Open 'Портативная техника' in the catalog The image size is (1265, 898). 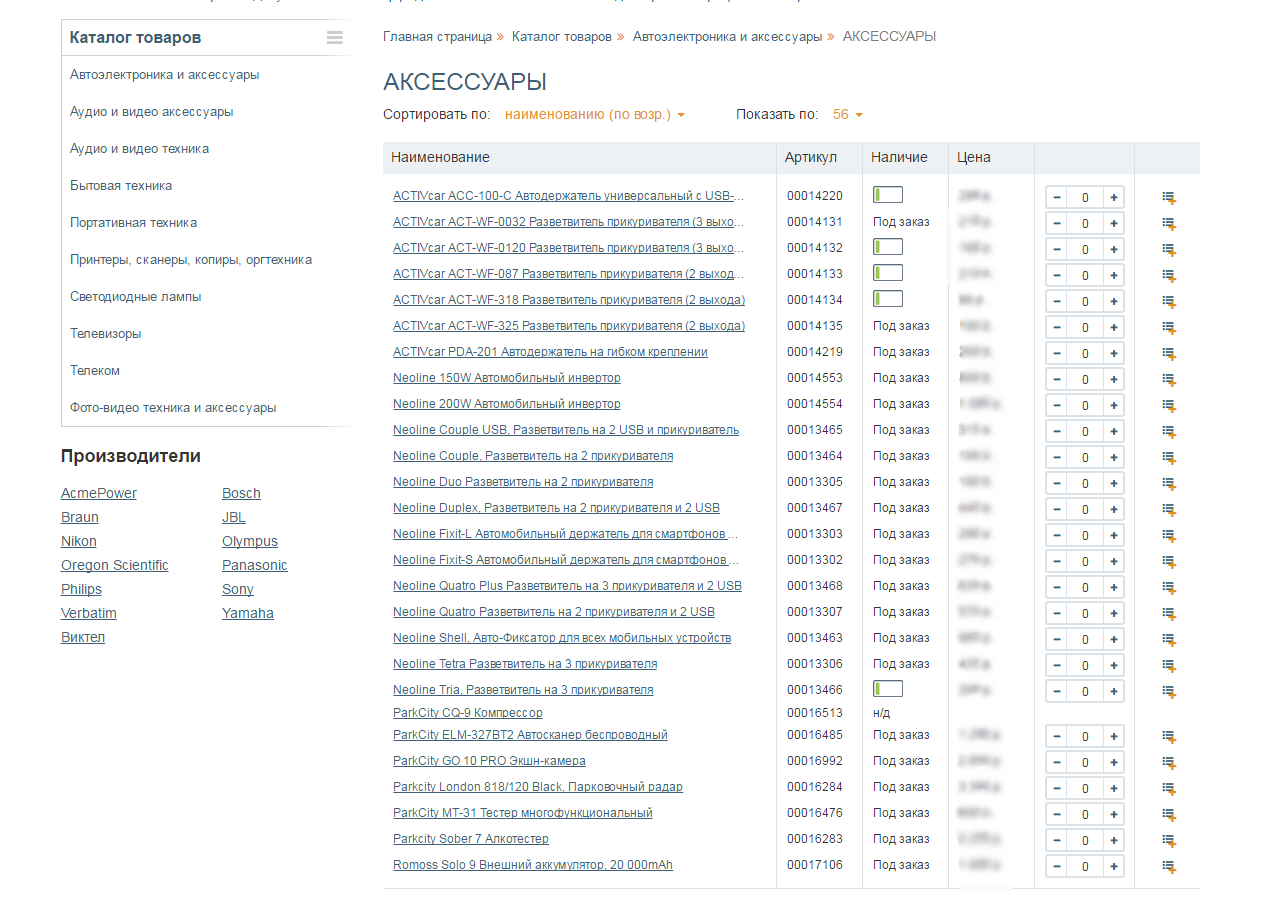click(x=134, y=223)
